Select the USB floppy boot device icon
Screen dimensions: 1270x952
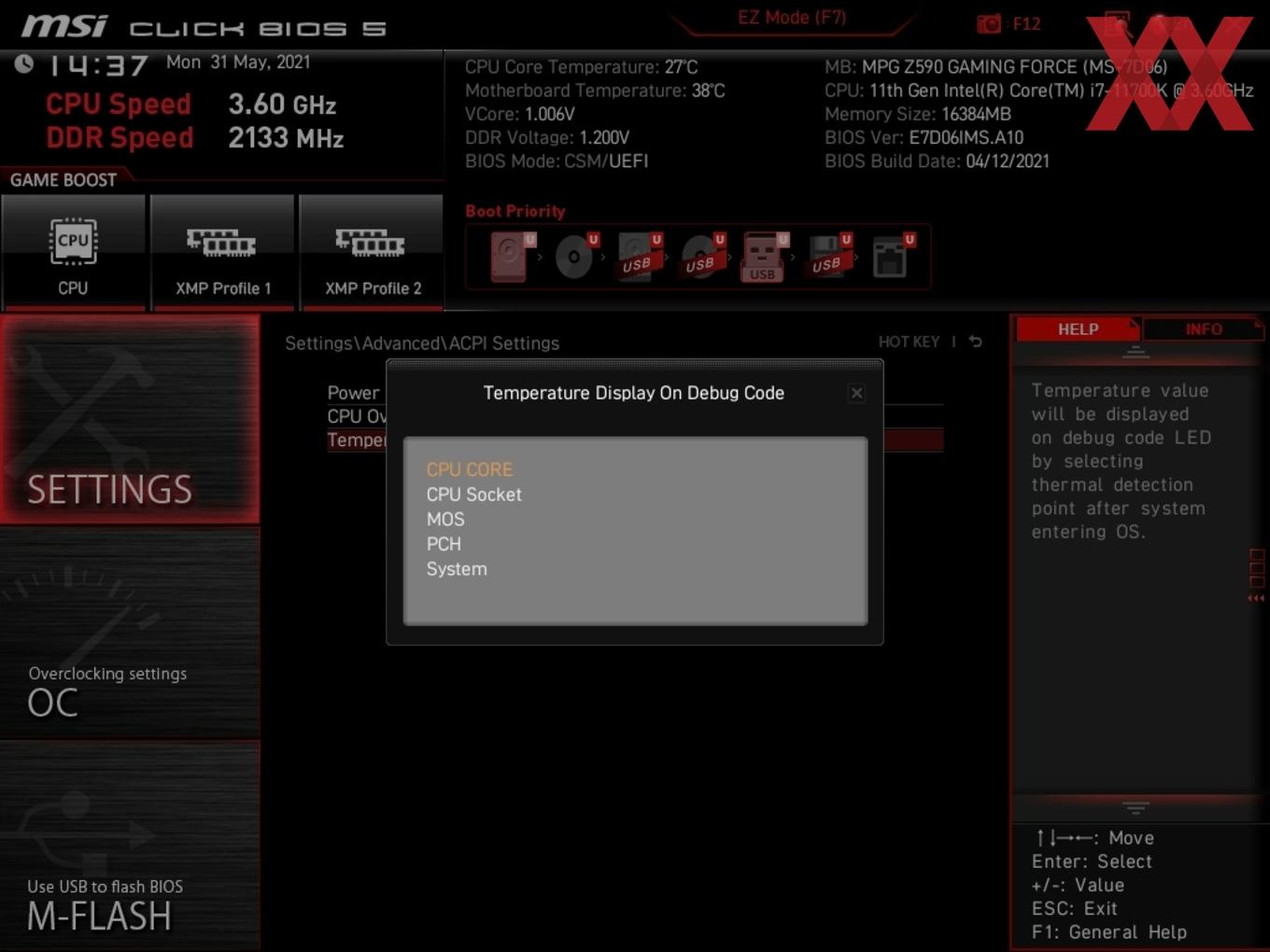click(x=829, y=257)
